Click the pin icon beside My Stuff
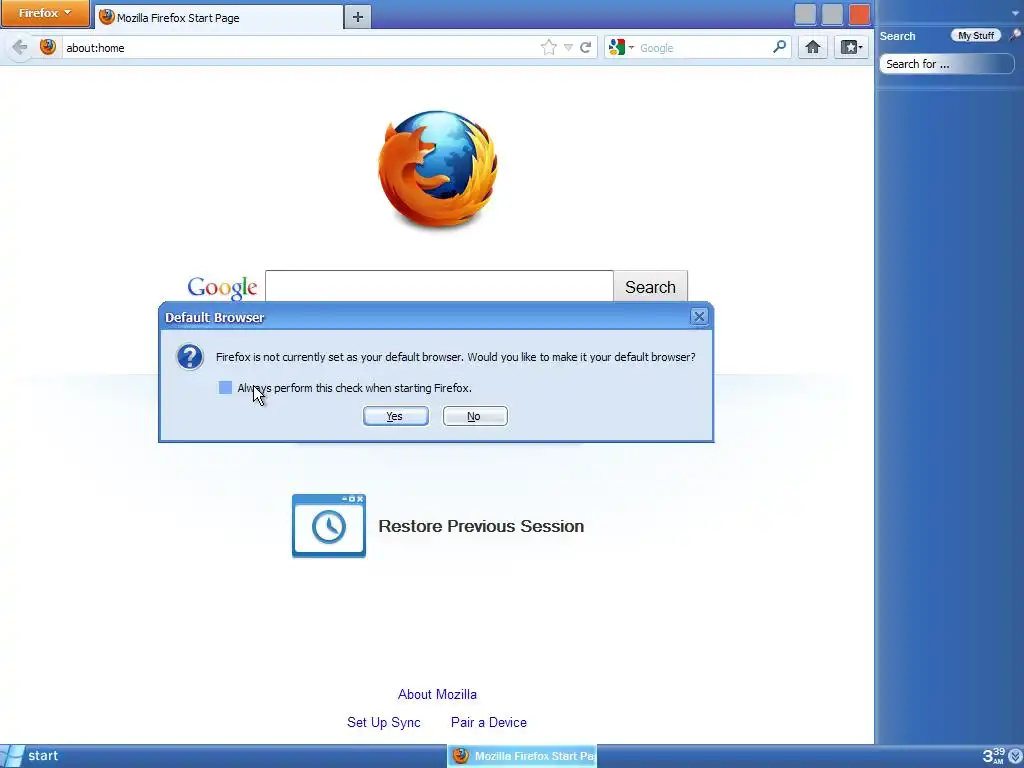Viewport: 1024px width, 768px height. (x=1015, y=35)
